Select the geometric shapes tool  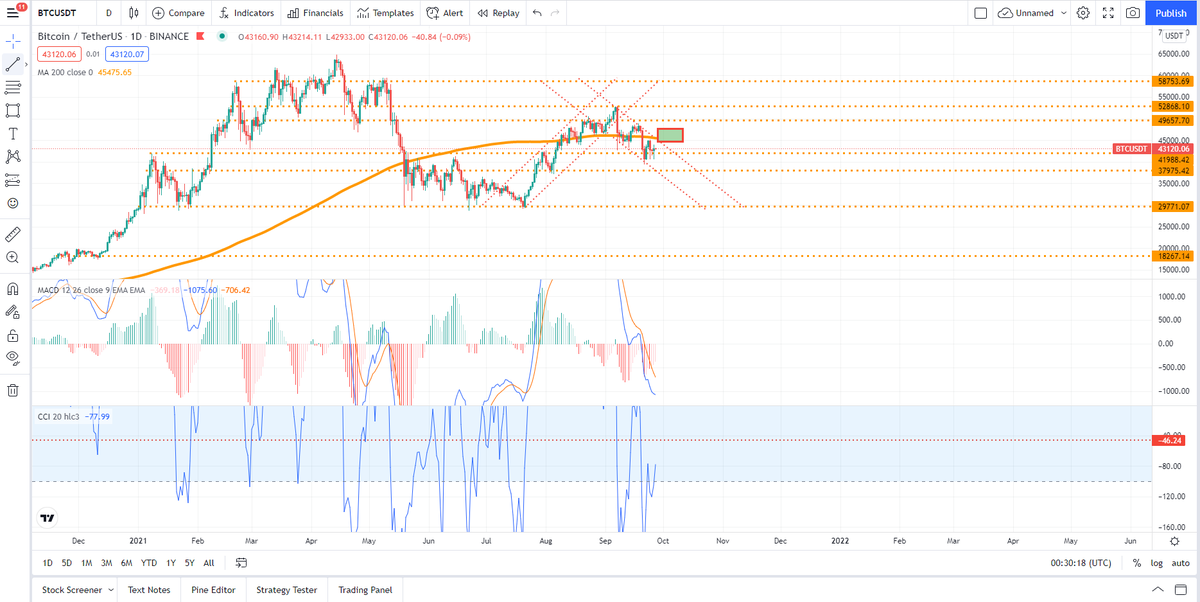point(13,110)
